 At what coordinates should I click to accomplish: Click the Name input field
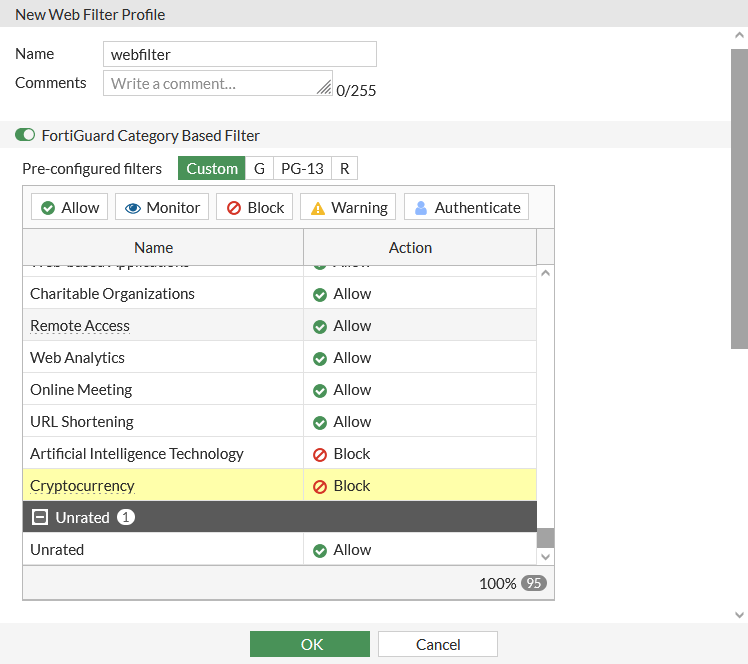(x=240, y=54)
